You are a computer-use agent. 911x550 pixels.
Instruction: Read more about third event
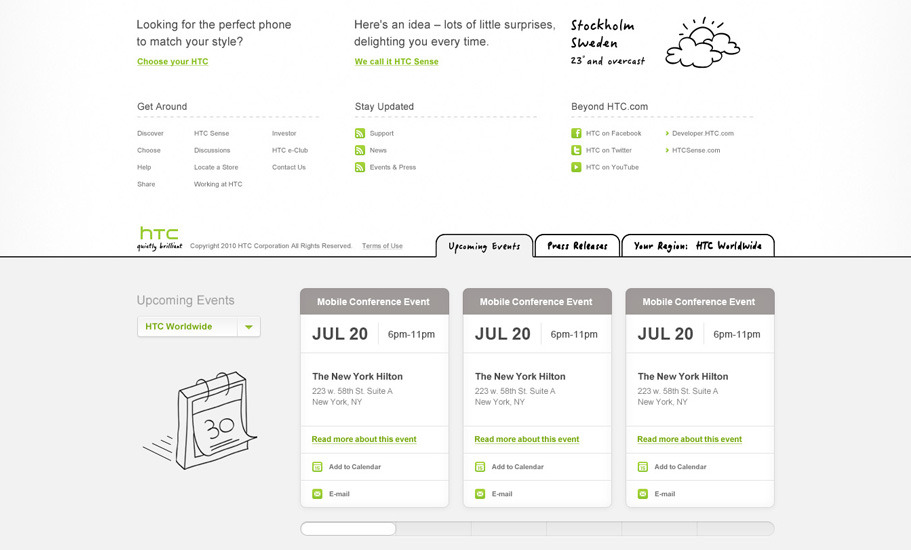689,439
